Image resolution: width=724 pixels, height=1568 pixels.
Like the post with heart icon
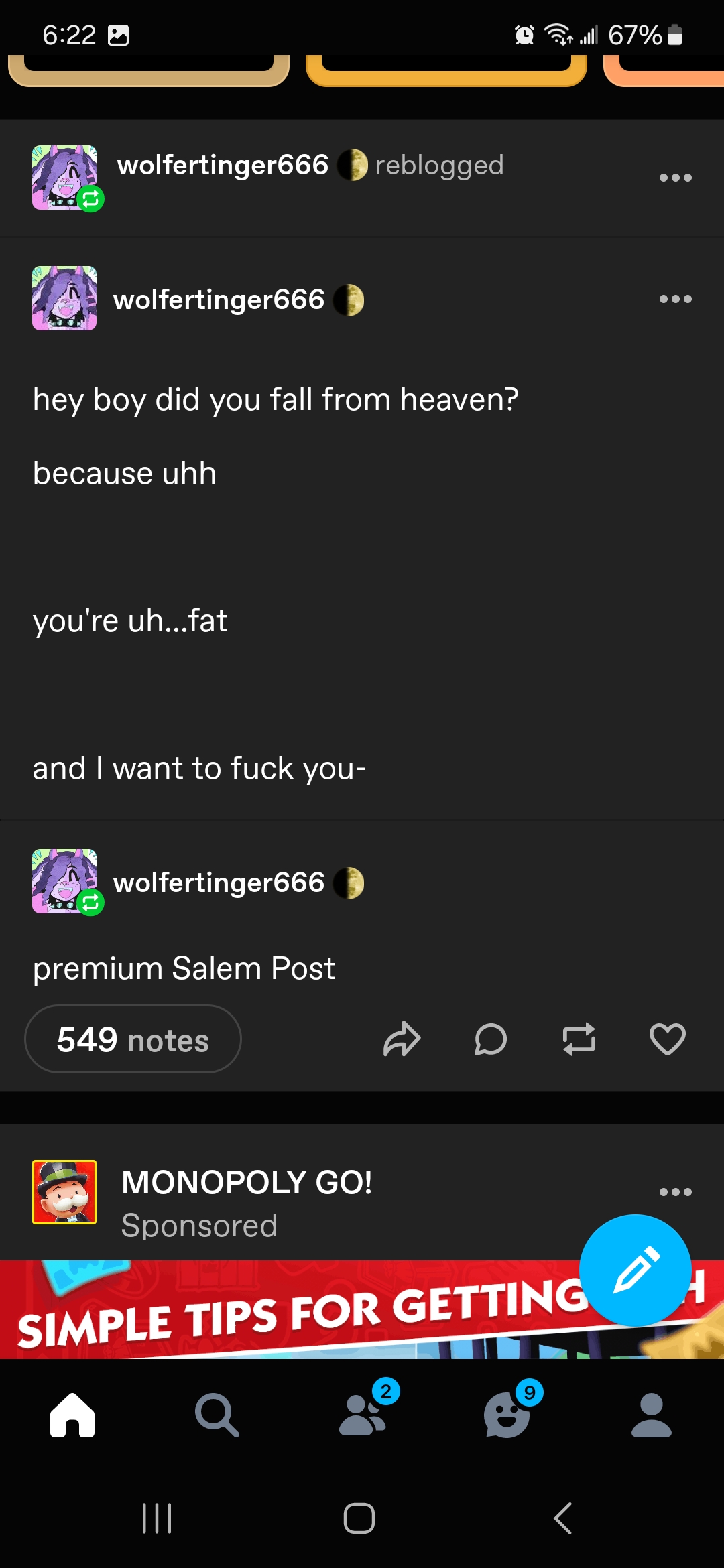[668, 1039]
